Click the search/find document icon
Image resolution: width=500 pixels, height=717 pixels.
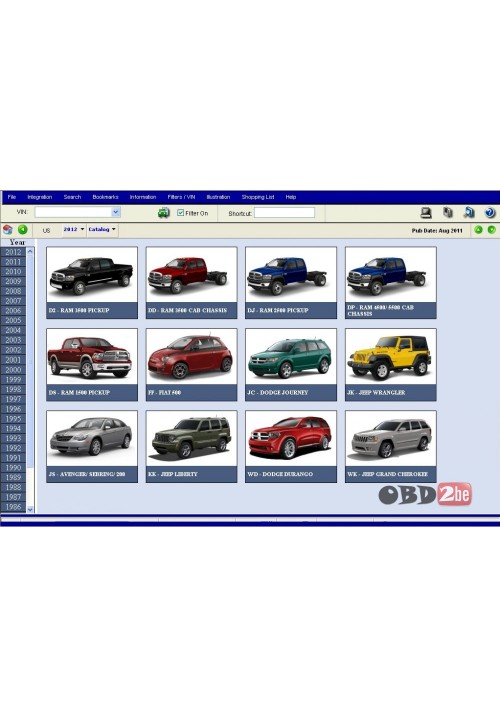[x=469, y=212]
